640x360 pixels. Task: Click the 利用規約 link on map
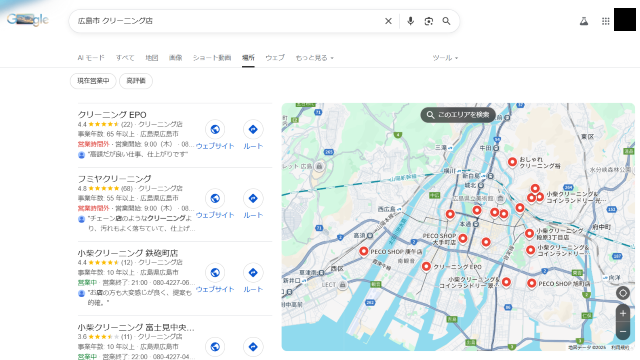[620, 347]
